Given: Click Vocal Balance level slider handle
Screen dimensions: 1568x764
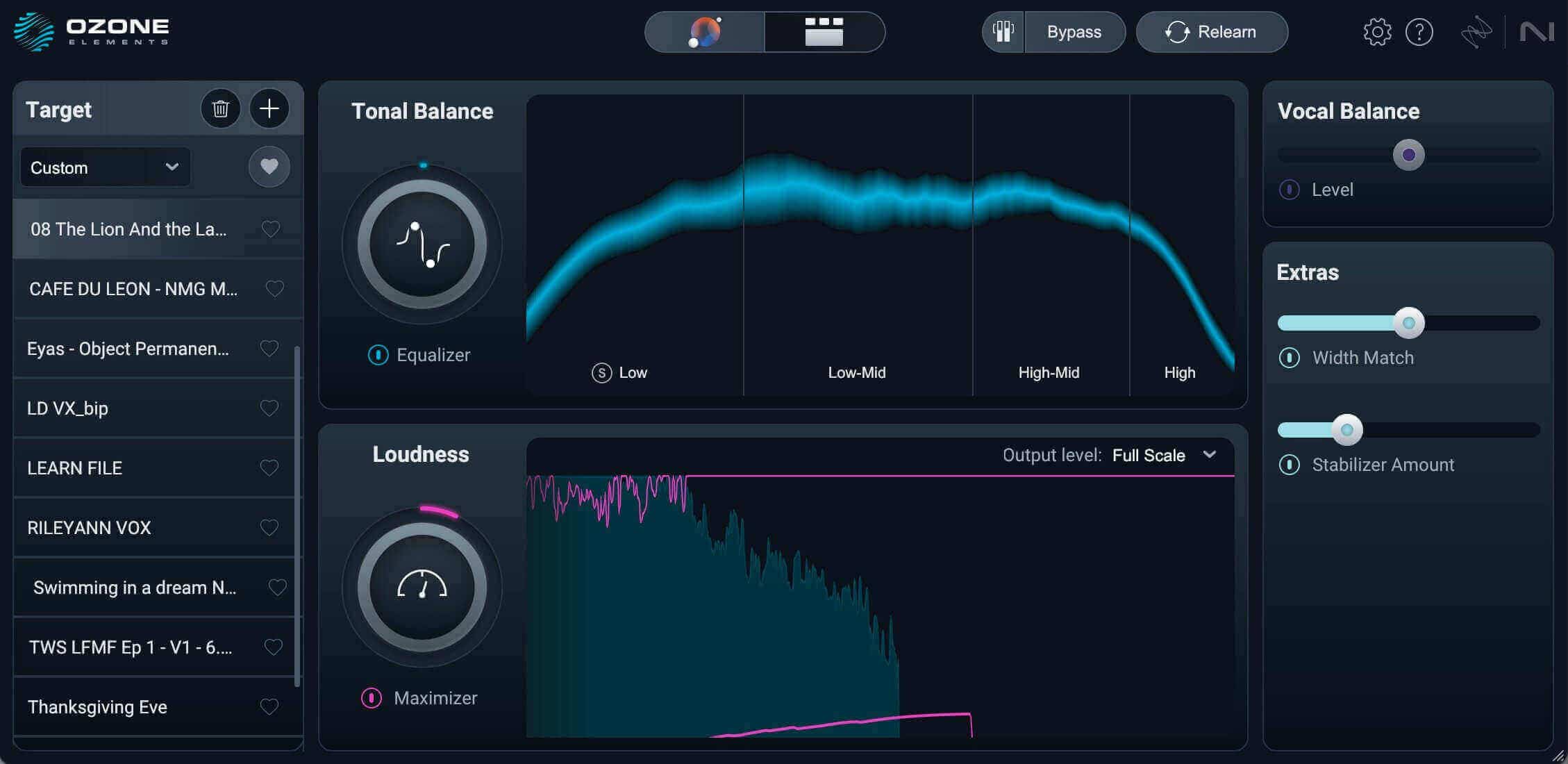Looking at the screenshot, I should tap(1409, 155).
